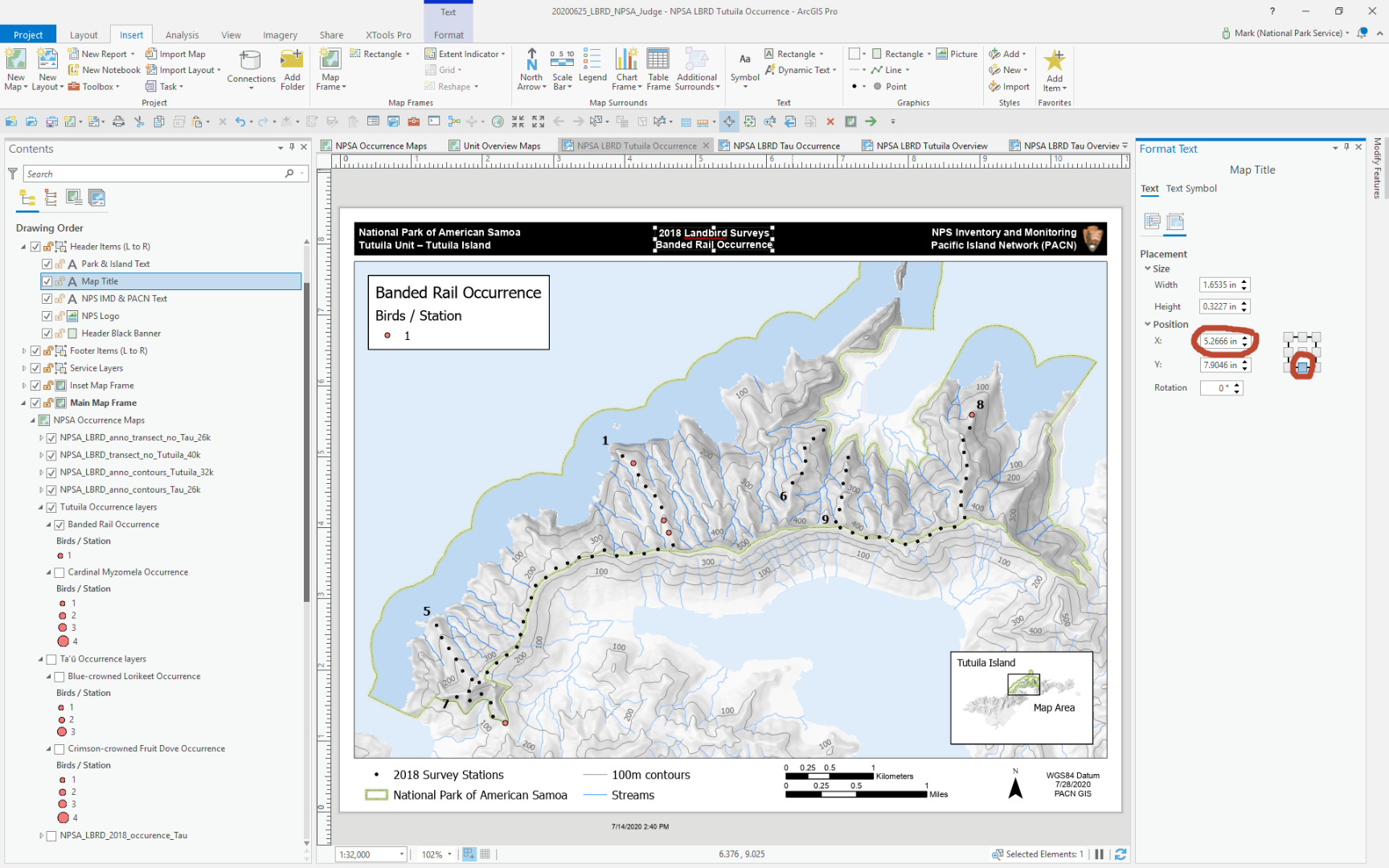Expand the Service Layers group
1389x868 pixels.
point(23,368)
